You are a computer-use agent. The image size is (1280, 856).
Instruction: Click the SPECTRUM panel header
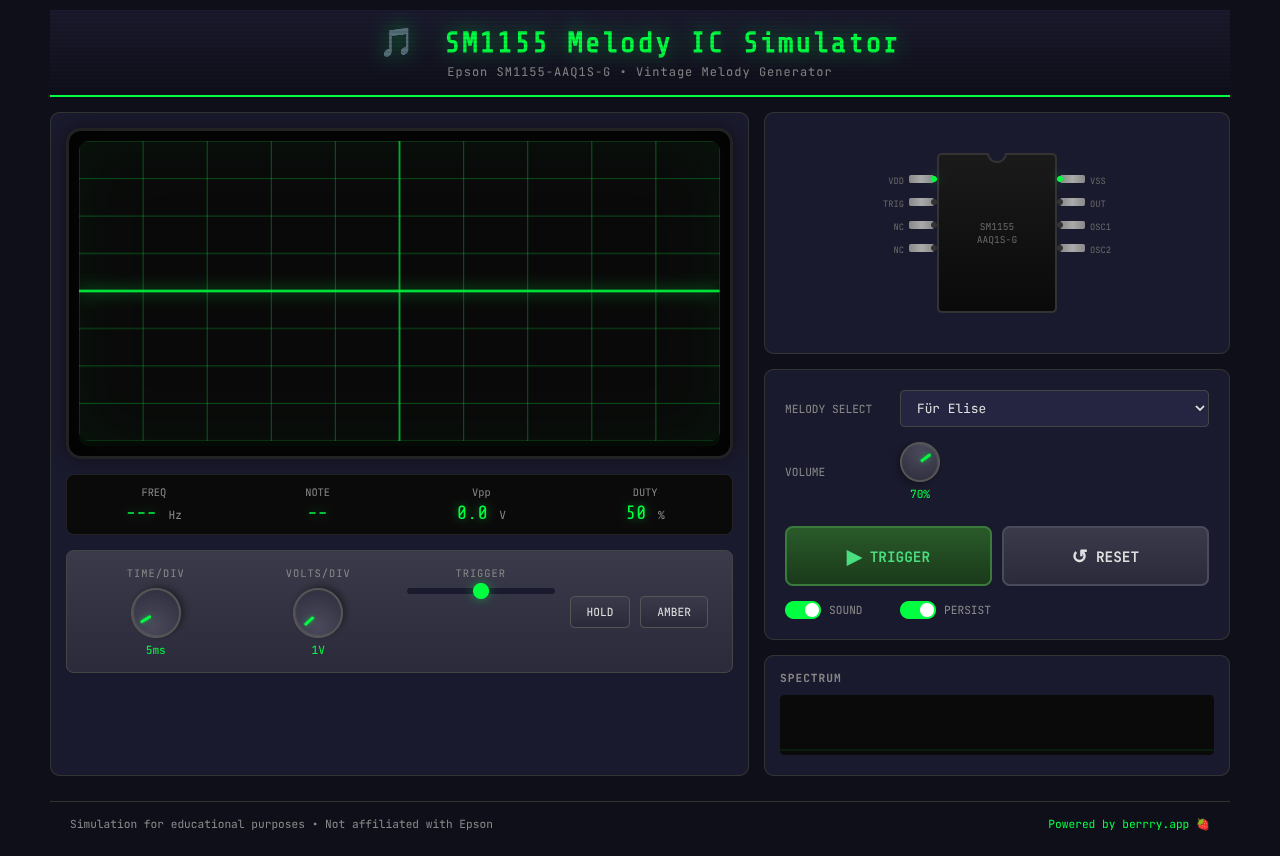click(x=810, y=678)
